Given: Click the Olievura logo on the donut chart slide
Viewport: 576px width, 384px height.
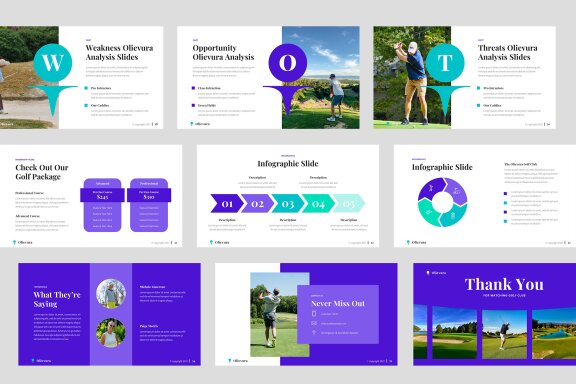Looking at the screenshot, I should [416, 243].
